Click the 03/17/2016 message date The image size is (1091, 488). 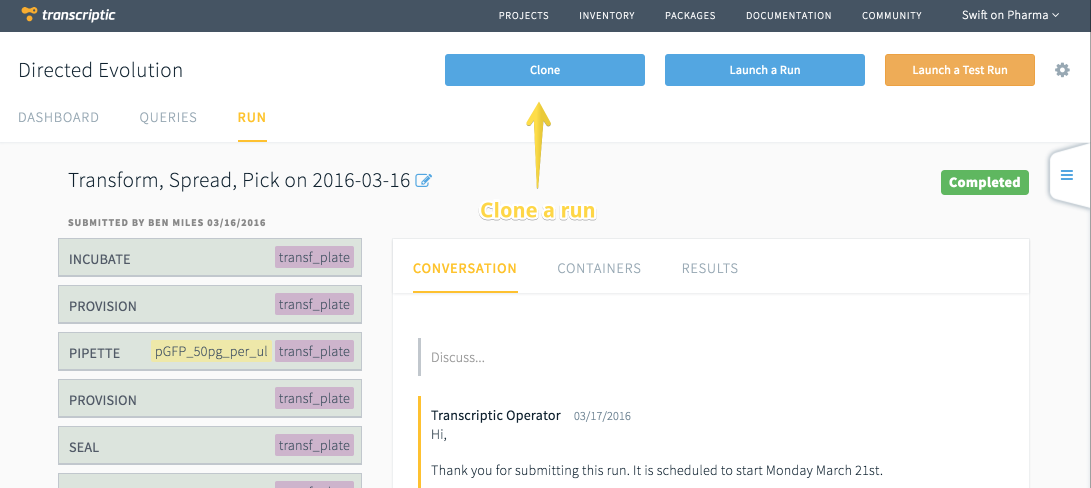[602, 416]
